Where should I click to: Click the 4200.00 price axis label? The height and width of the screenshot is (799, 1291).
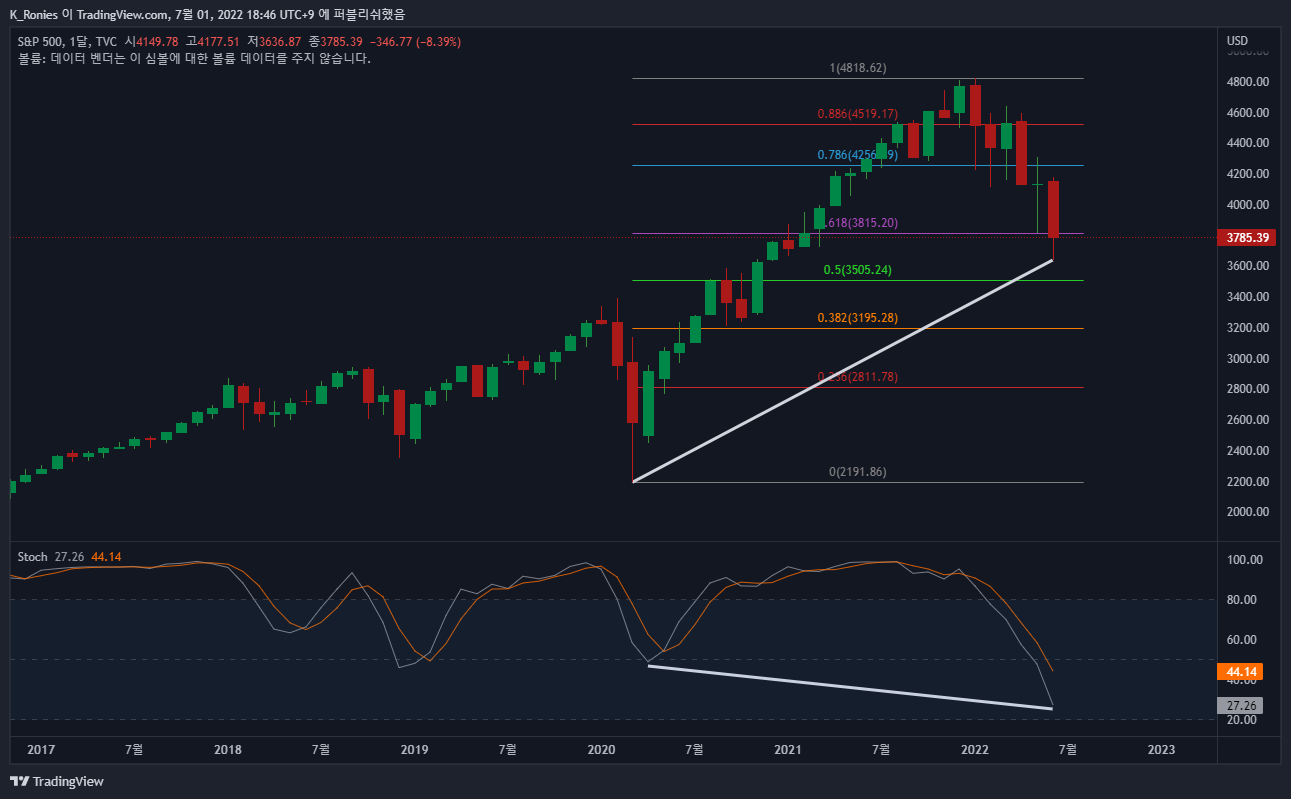(x=1247, y=174)
